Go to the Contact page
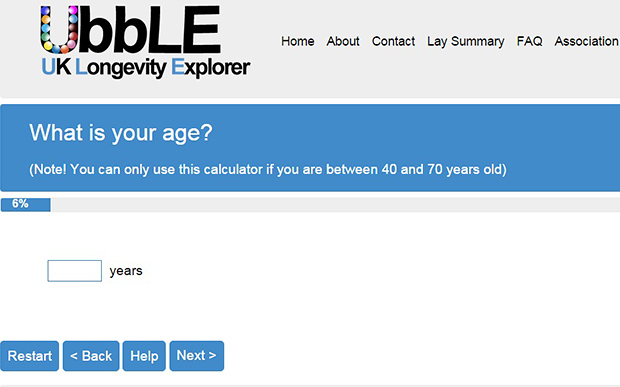The width and height of the screenshot is (620, 387). click(x=393, y=41)
